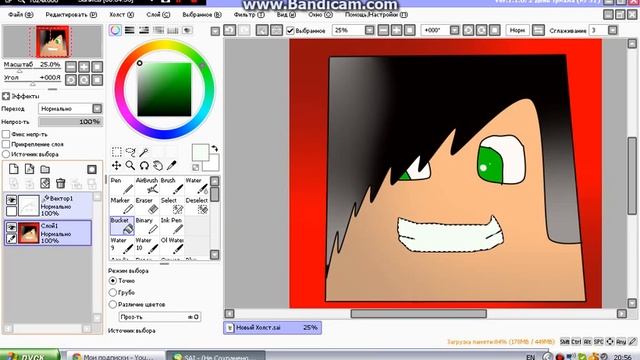Open the +000° rotation angle dropdown
640x360 pixels.
(454, 30)
